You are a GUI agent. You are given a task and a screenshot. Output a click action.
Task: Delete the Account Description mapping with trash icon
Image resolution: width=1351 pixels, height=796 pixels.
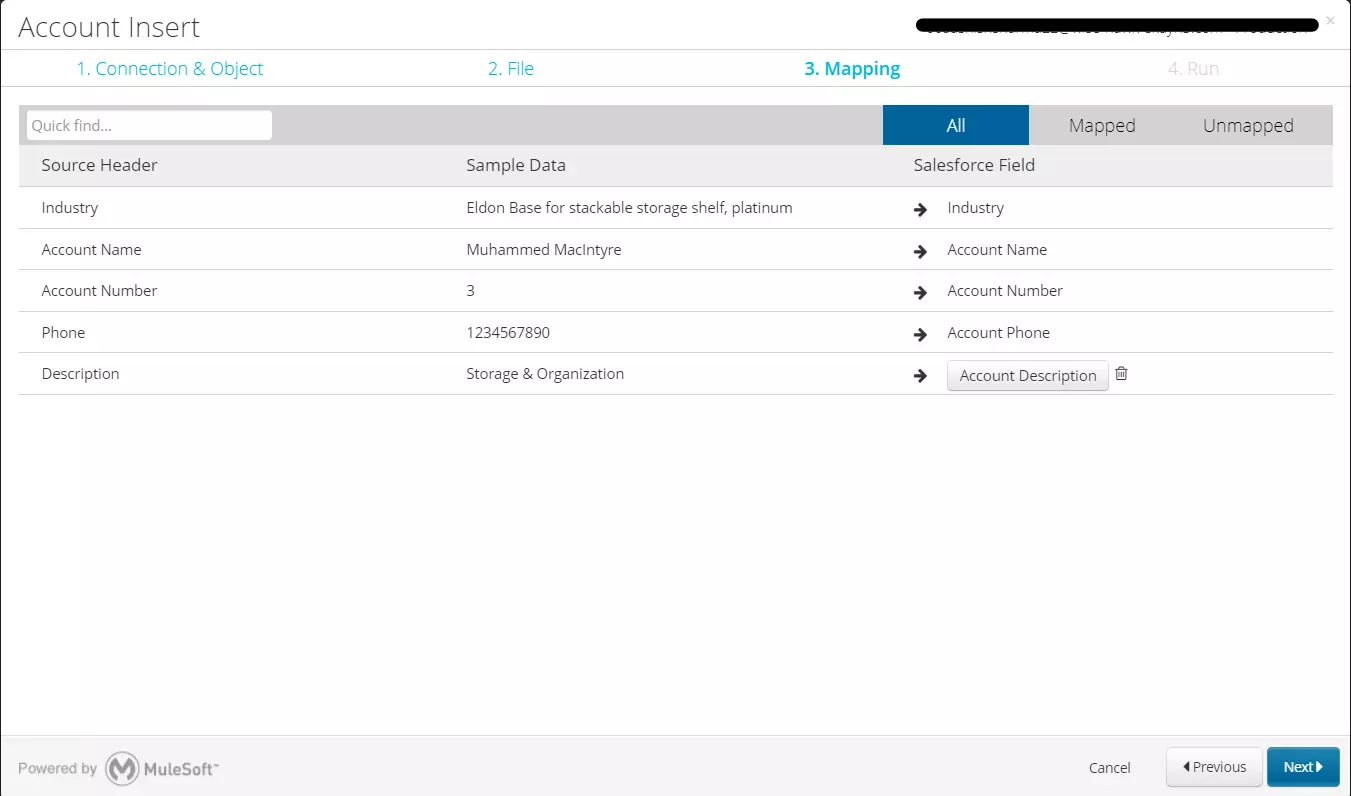tap(1121, 374)
